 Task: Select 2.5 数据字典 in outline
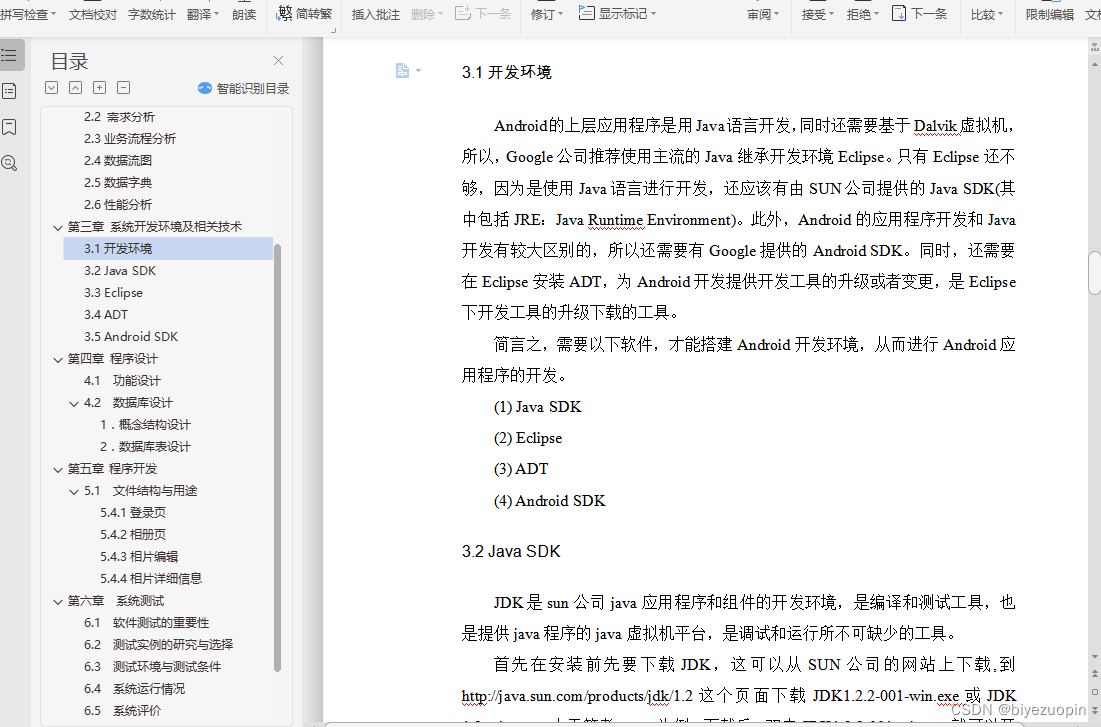(x=118, y=183)
